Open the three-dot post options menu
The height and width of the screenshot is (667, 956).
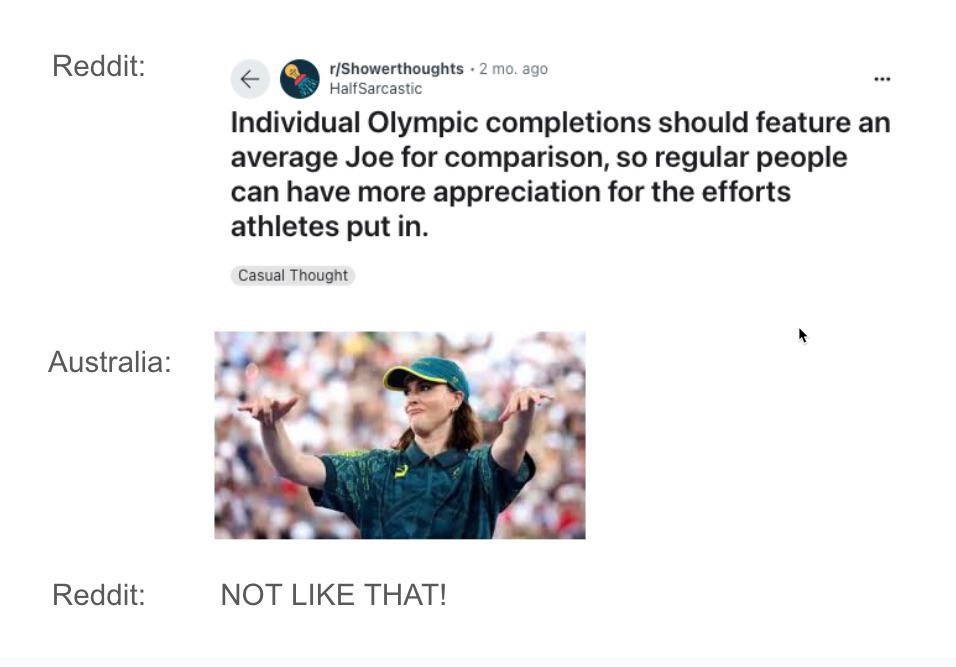[881, 79]
